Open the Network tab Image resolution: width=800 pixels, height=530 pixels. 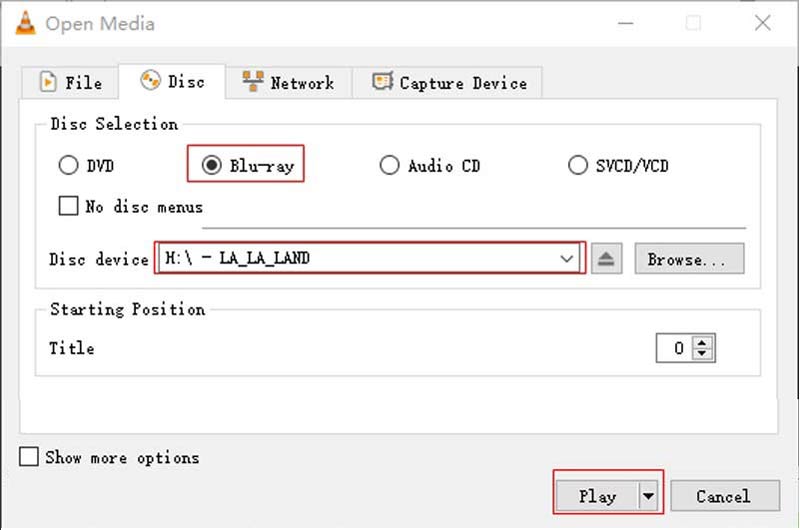click(288, 83)
